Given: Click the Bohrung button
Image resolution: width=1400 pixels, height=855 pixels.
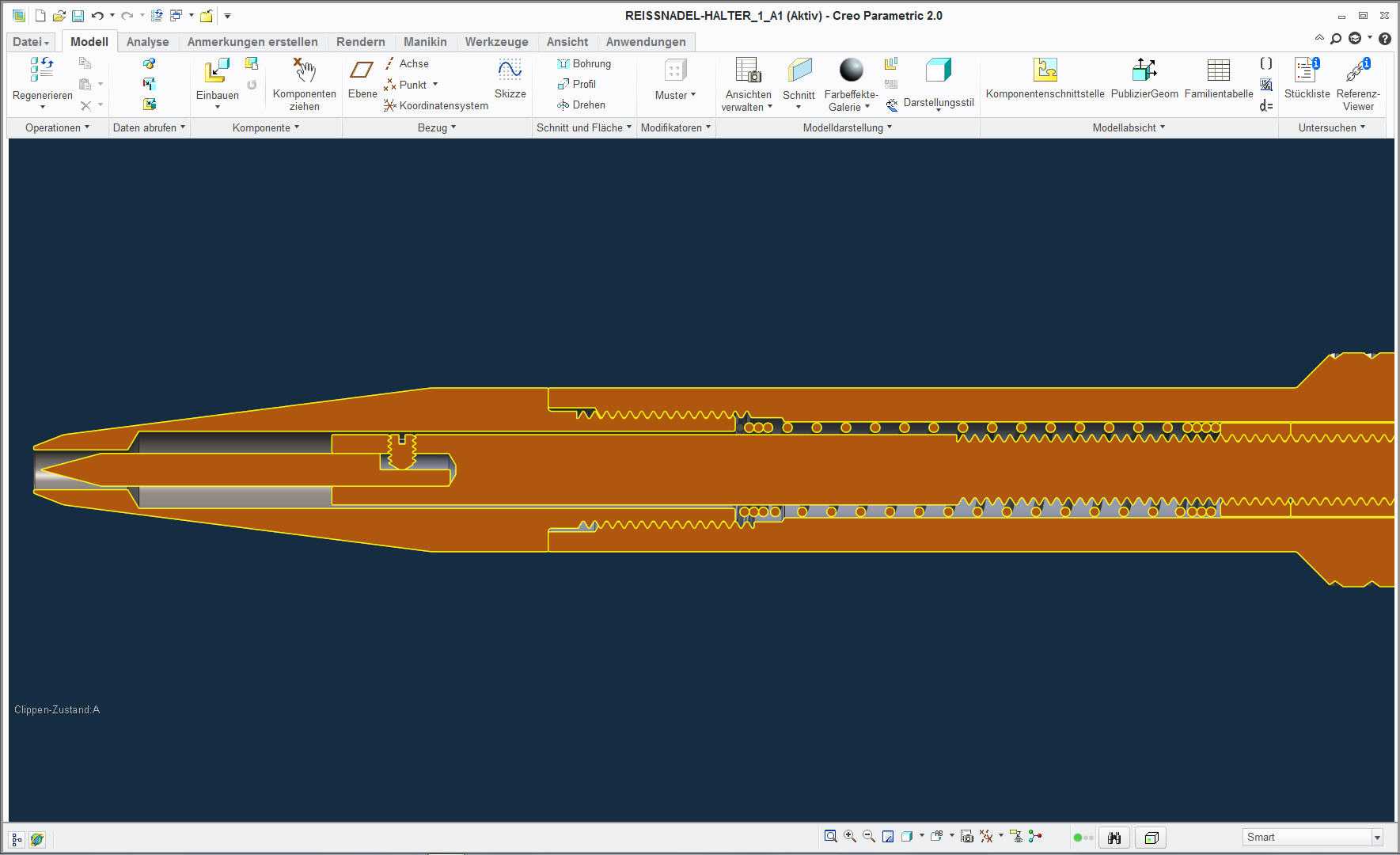Looking at the screenshot, I should [x=583, y=63].
